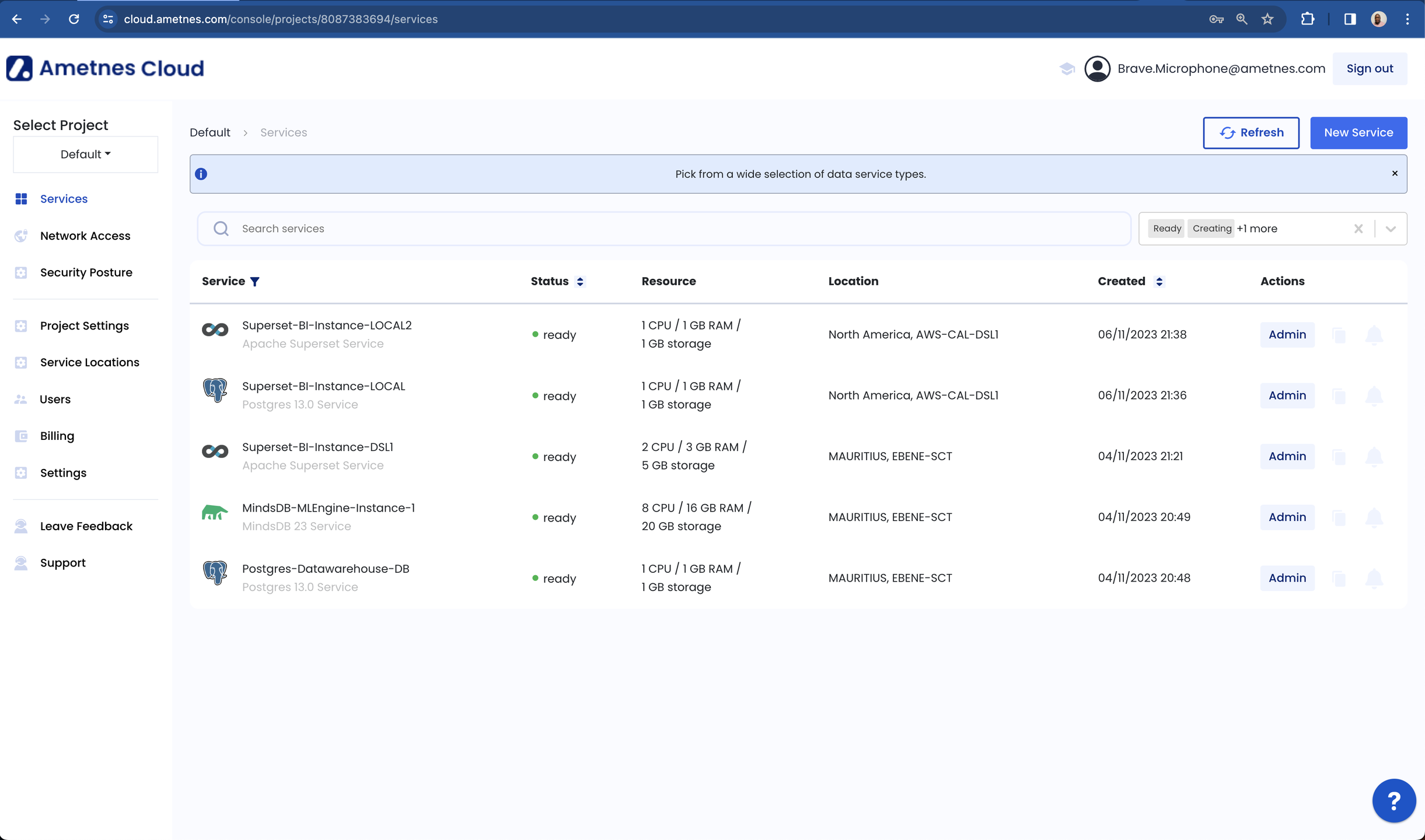
Task: Click bell icon for Postgres-Datawarehouse-DB
Action: point(1374,578)
